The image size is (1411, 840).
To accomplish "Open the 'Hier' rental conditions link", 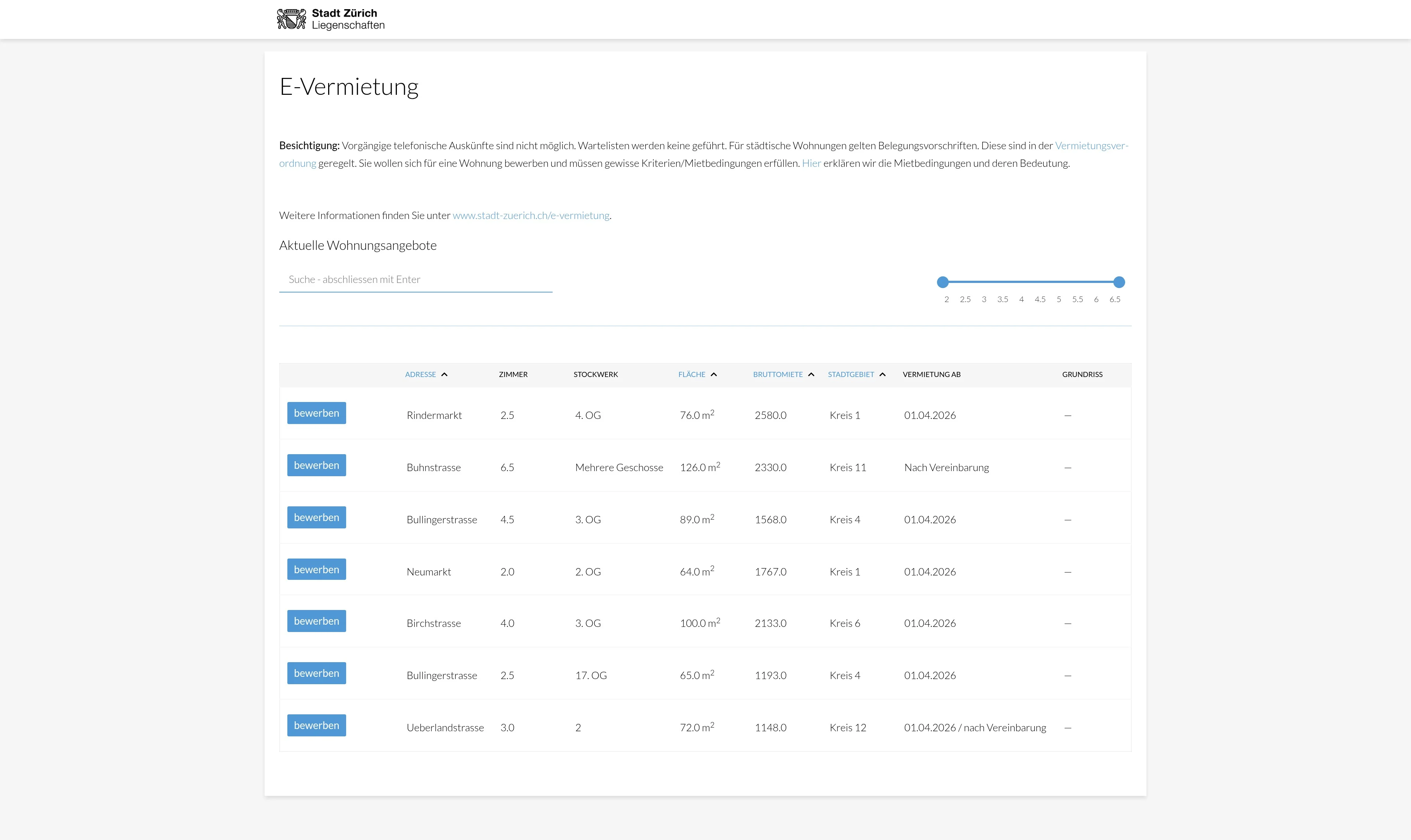I will [x=811, y=164].
